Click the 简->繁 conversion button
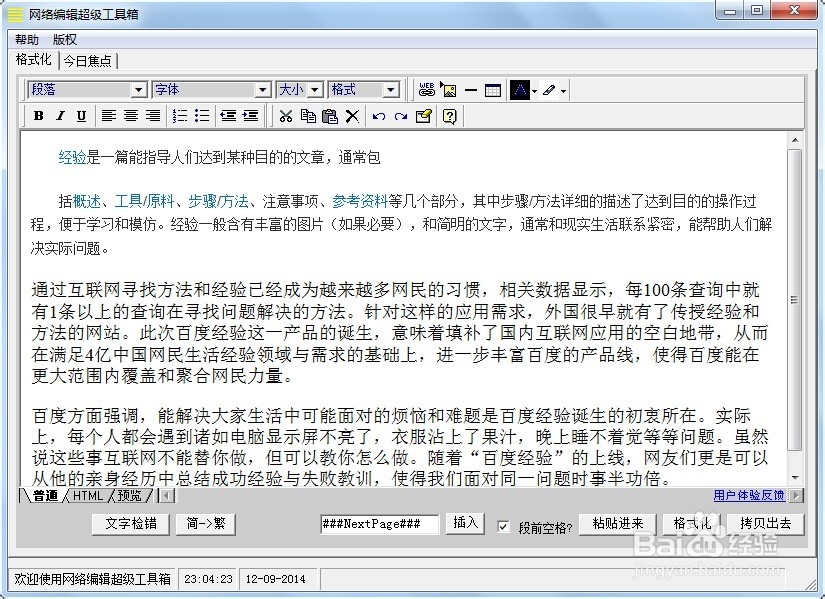This screenshot has width=825, height=599. click(206, 524)
